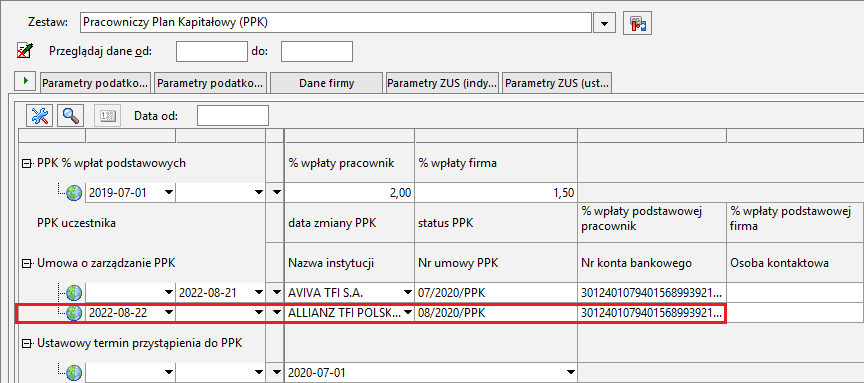Open the ALLIANZ TFI POLSKA institution dropdown
This screenshot has height=383, width=864.
pyautogui.click(x=408, y=313)
